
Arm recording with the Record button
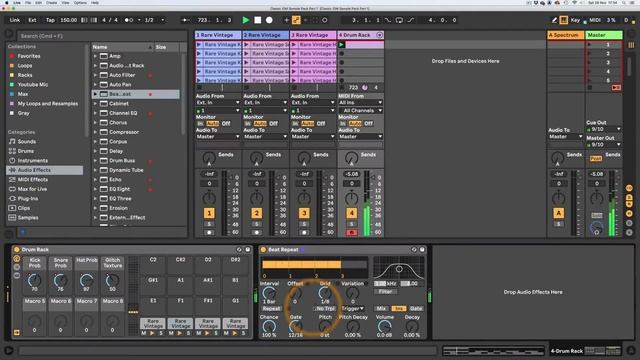[269, 20]
